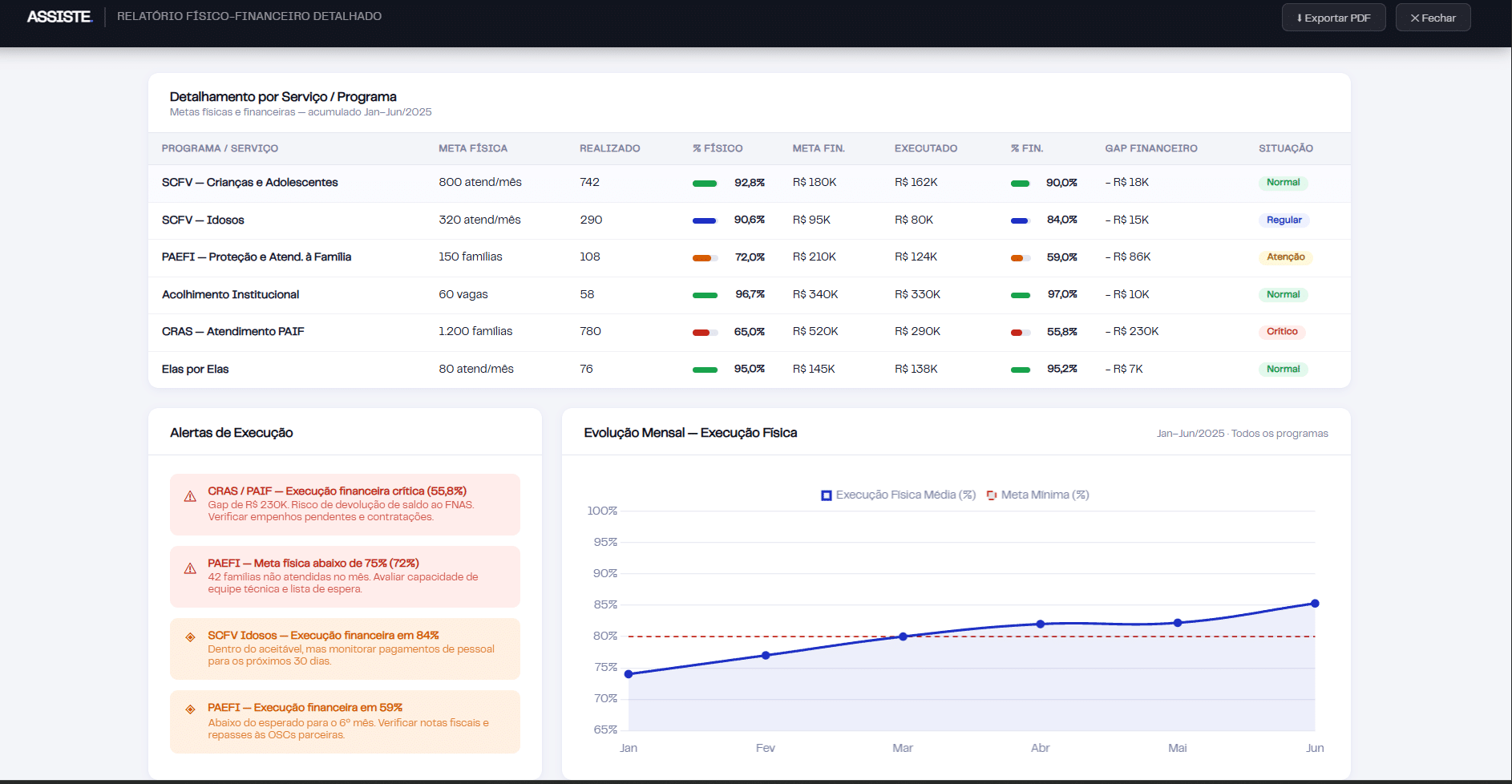Click the META FÍSICA column header

[x=473, y=148]
